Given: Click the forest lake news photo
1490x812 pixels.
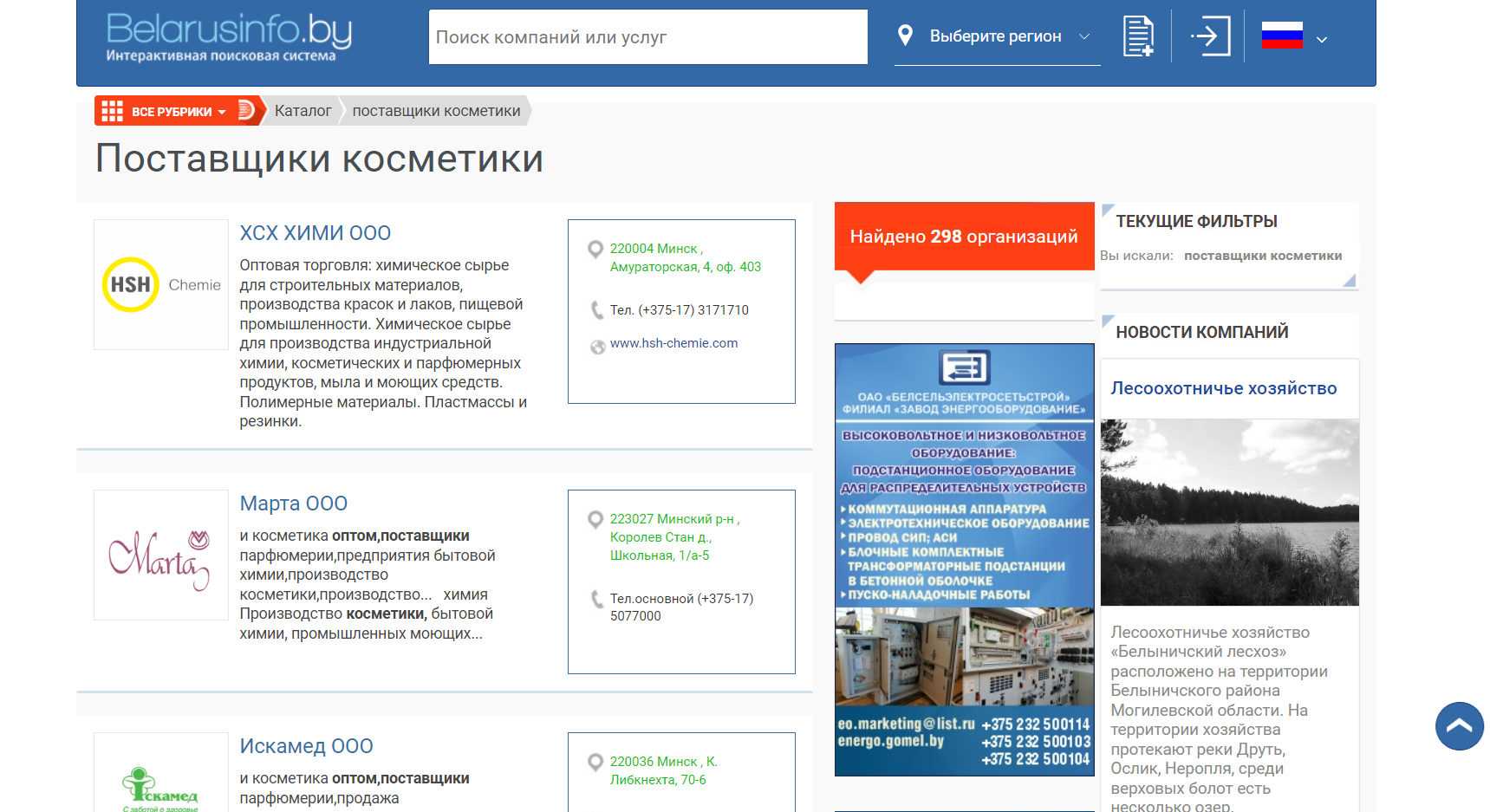Looking at the screenshot, I should pyautogui.click(x=1230, y=512).
